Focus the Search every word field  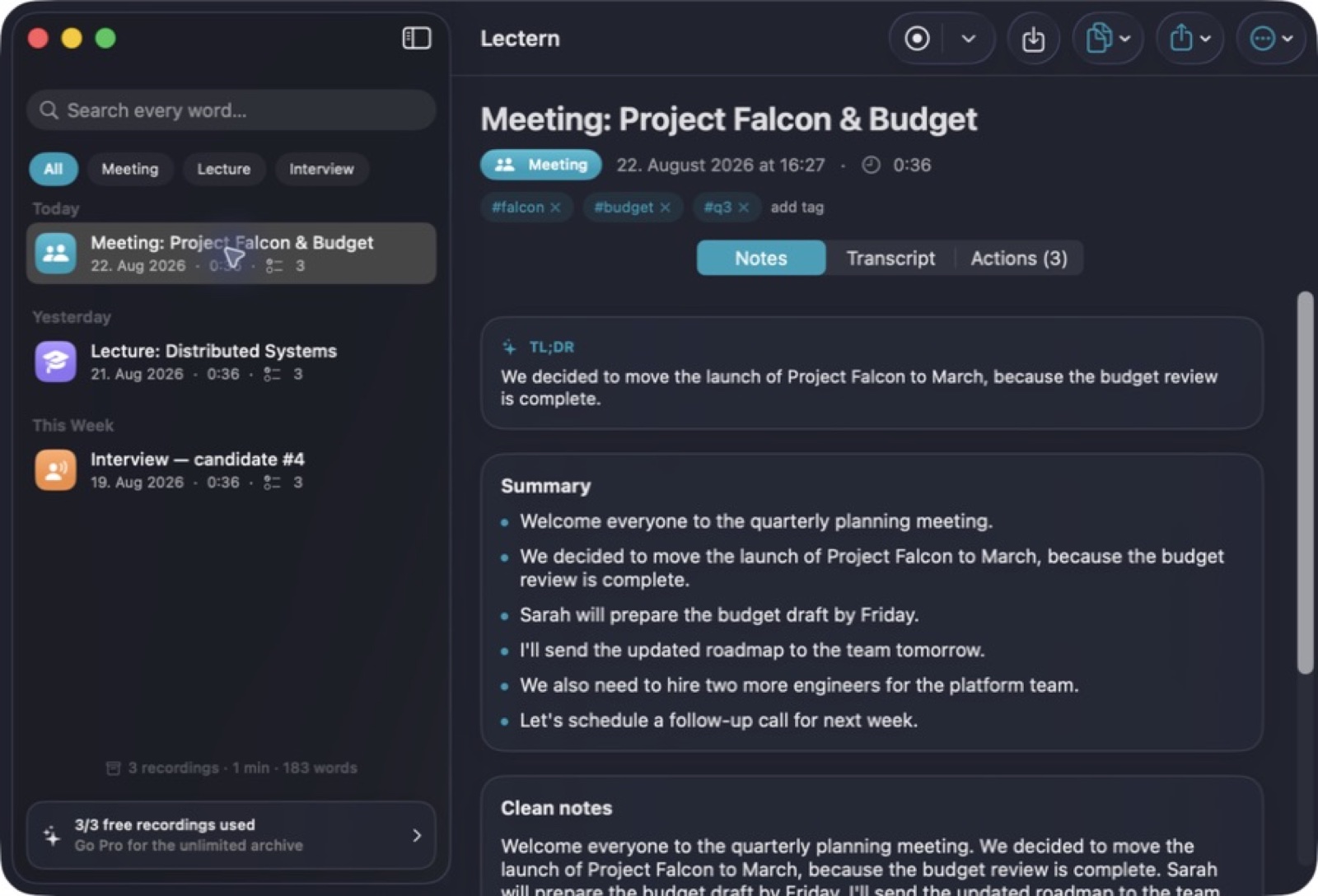pos(231,110)
